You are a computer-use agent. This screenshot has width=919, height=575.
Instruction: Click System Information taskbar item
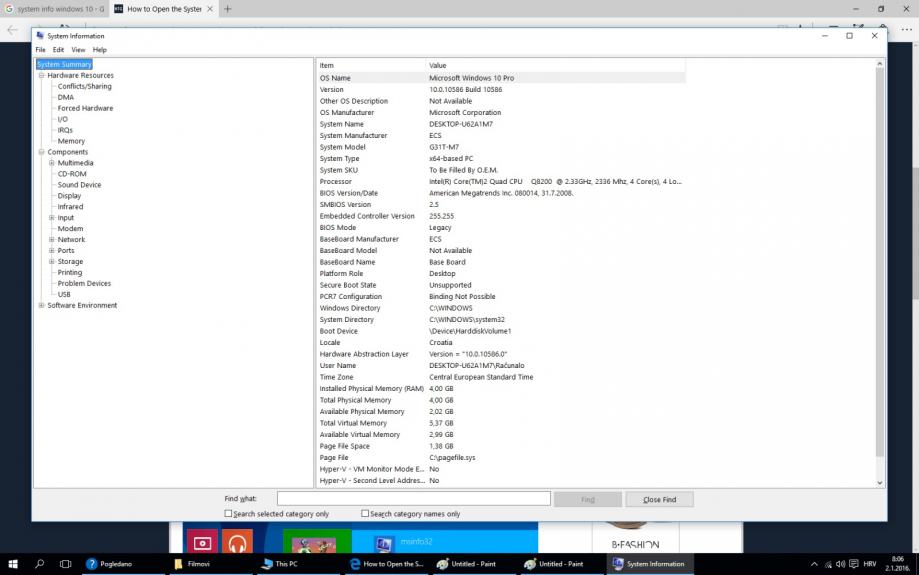click(649, 564)
